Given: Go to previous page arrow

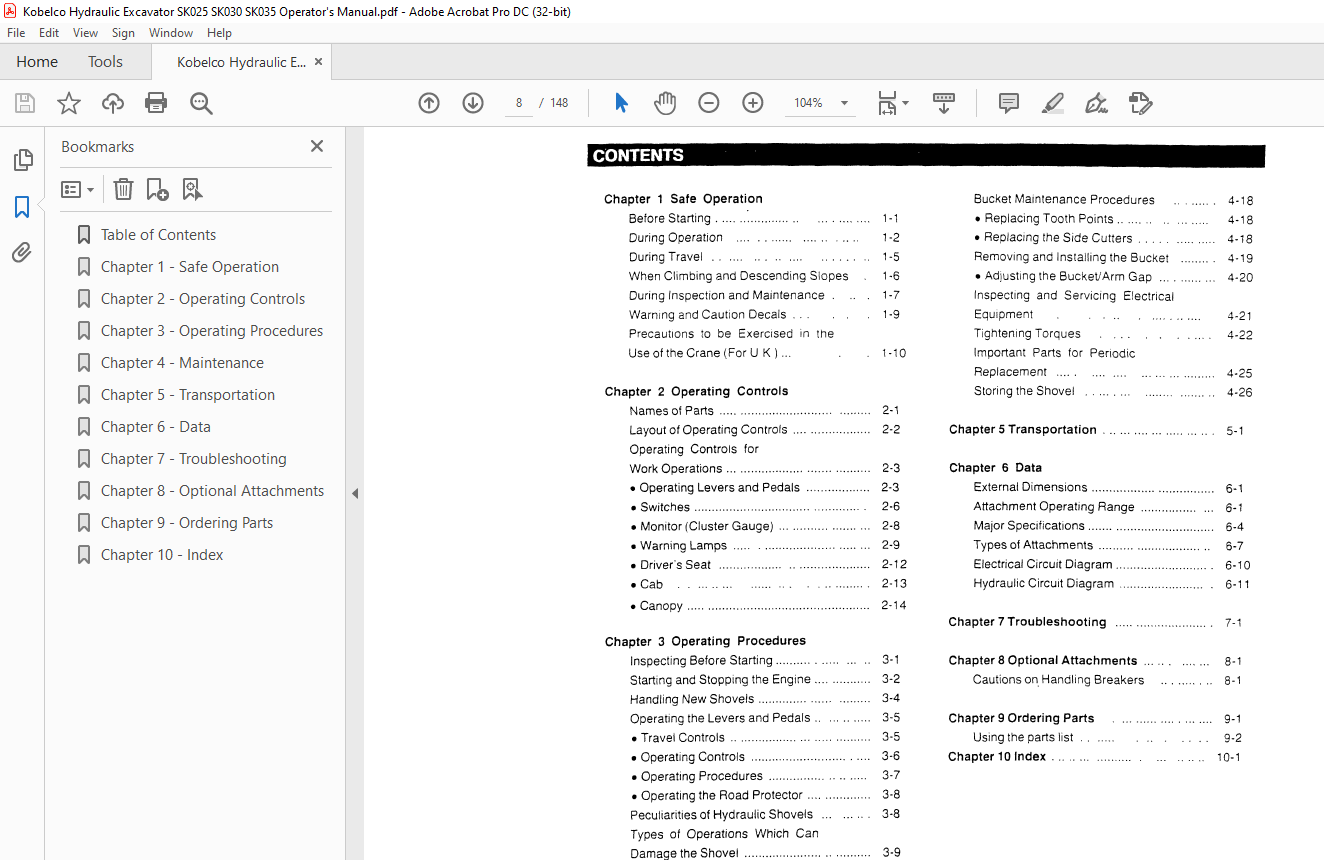Looking at the screenshot, I should point(429,103).
